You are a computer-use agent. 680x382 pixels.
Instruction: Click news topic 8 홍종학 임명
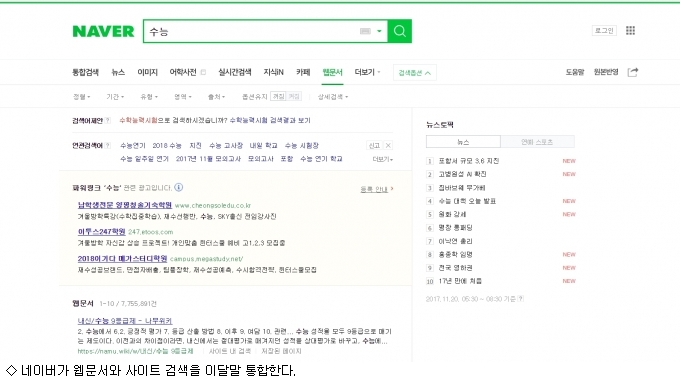tap(455, 255)
